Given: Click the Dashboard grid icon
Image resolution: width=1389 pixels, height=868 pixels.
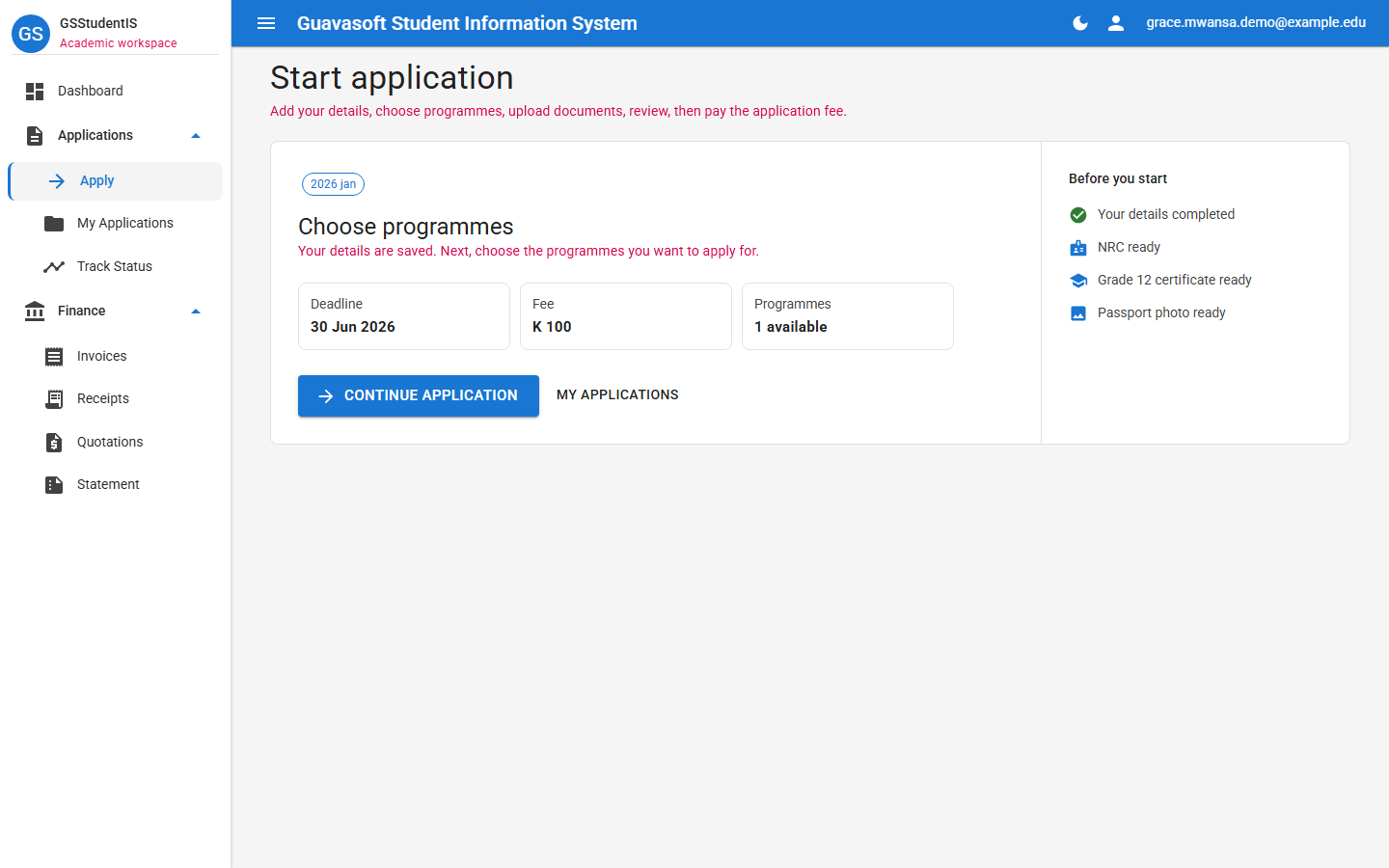Looking at the screenshot, I should (35, 92).
